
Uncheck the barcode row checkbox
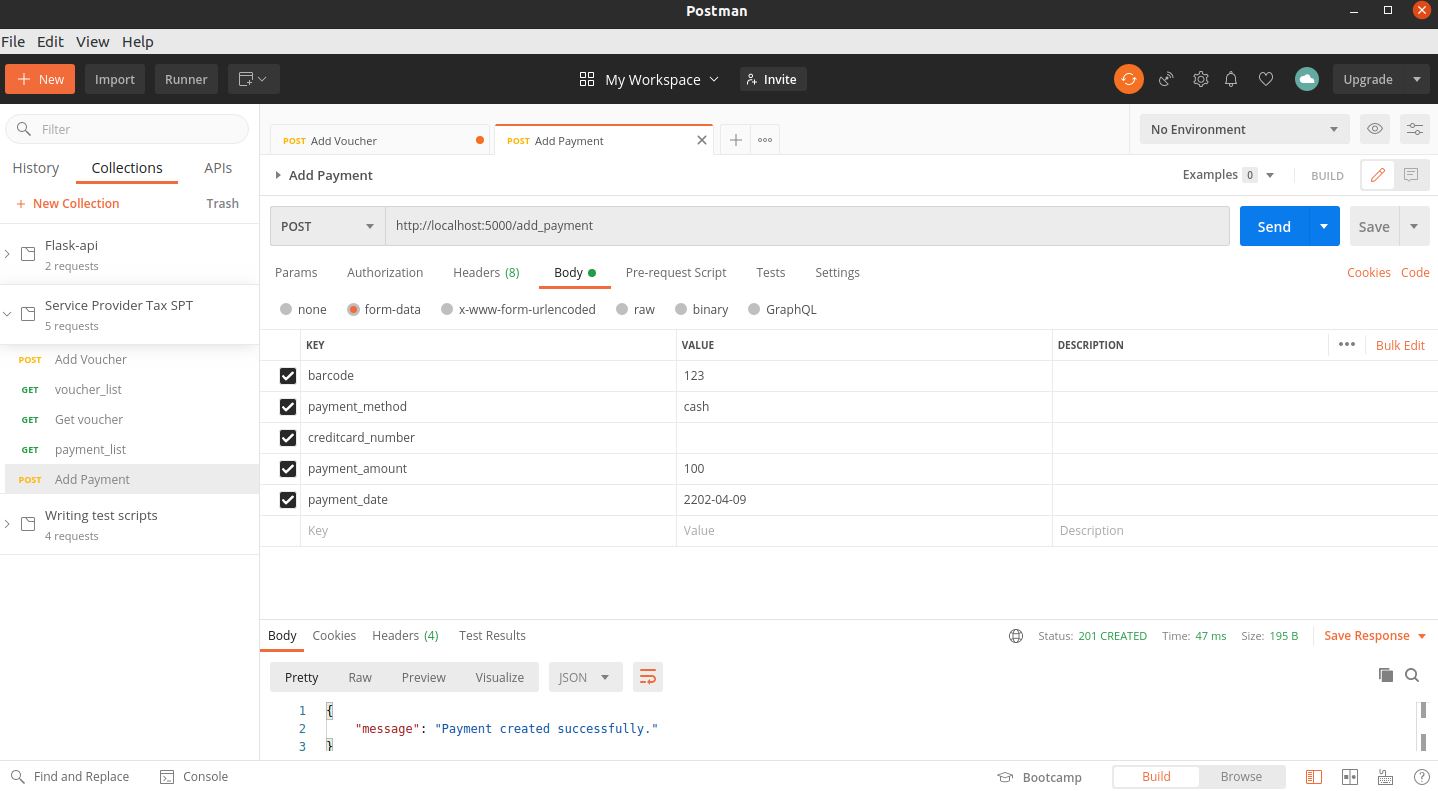point(288,376)
